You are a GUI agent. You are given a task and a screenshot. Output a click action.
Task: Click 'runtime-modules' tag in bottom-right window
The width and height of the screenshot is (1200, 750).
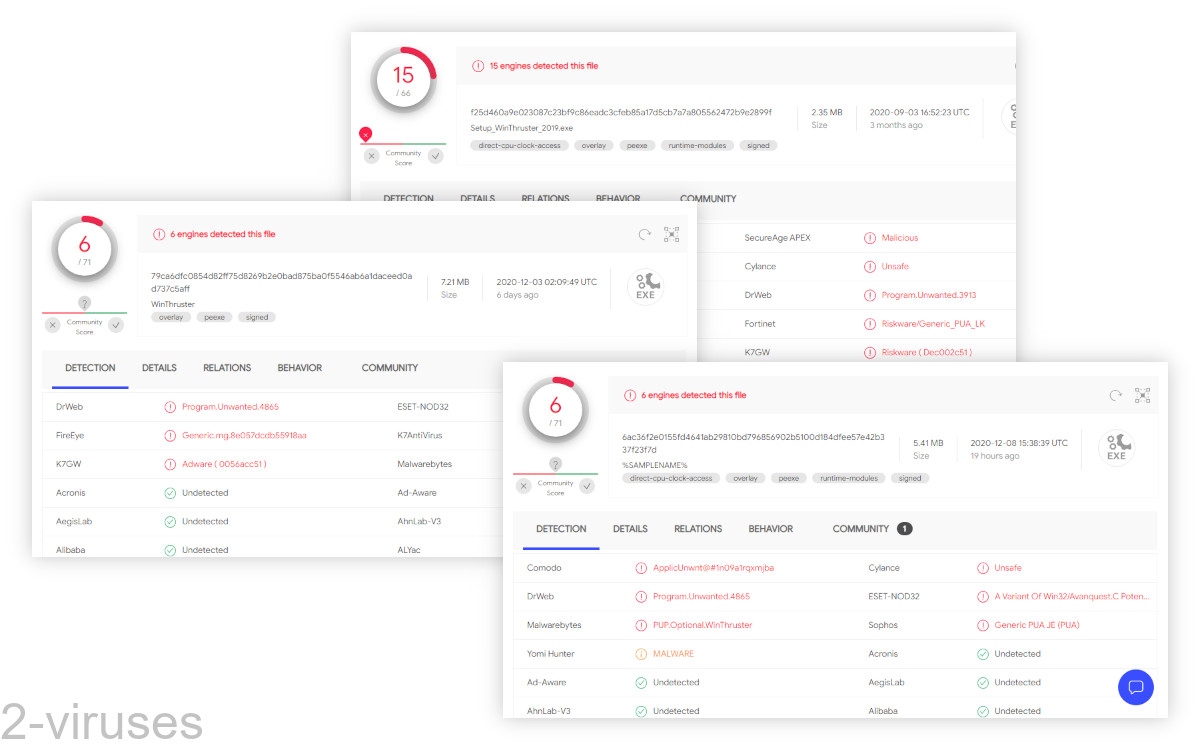point(849,478)
